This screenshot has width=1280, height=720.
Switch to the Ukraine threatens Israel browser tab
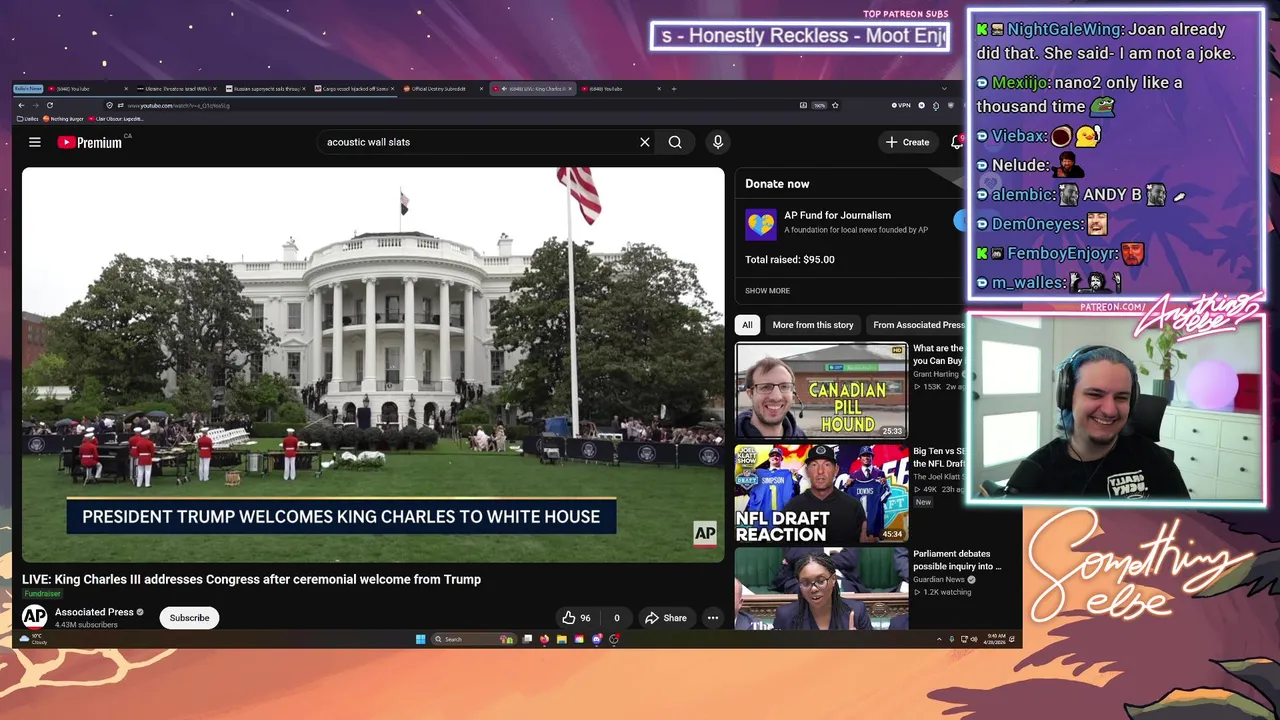[x=176, y=89]
